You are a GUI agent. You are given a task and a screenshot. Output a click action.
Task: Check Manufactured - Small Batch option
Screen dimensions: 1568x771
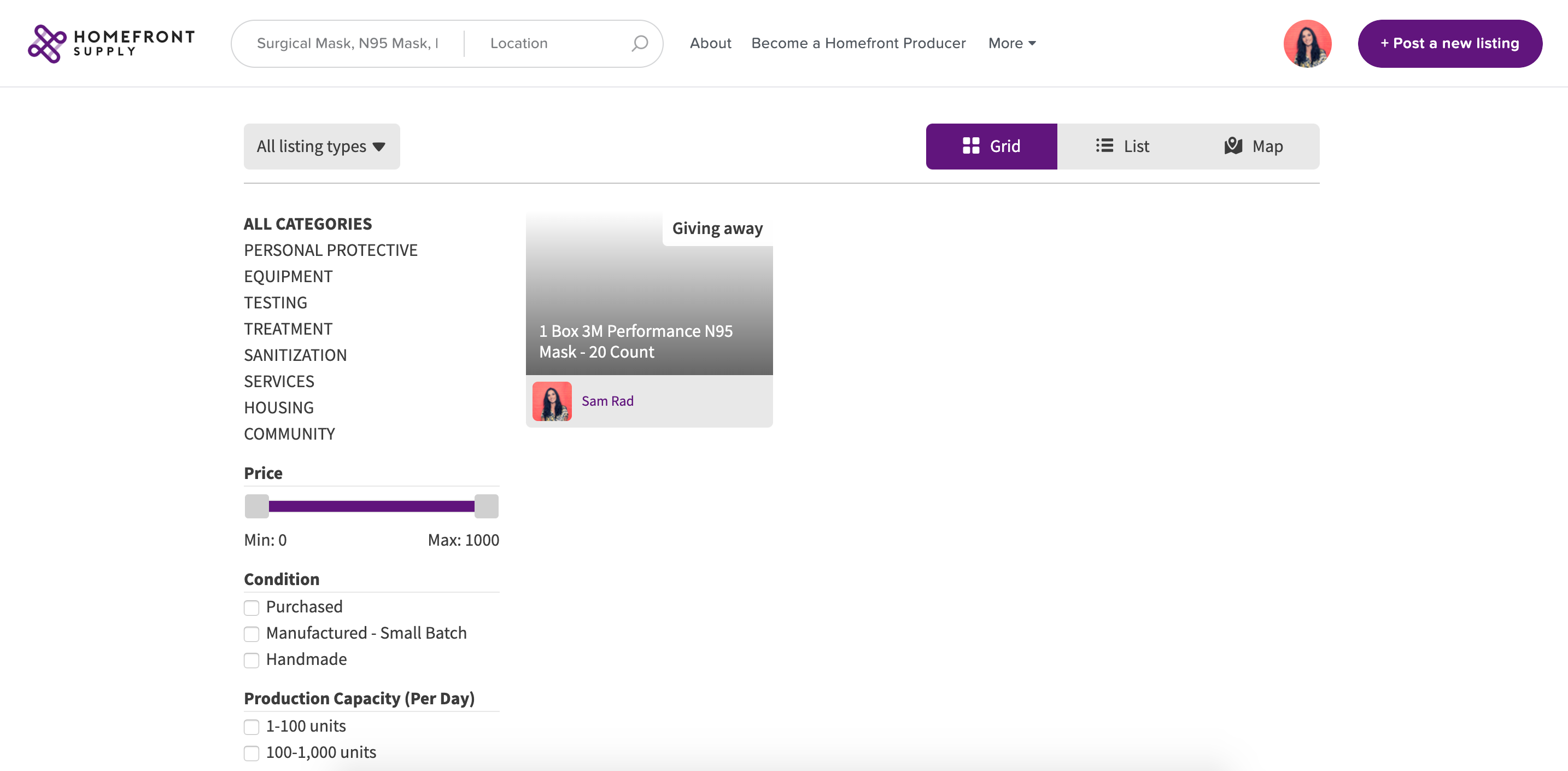pos(251,634)
